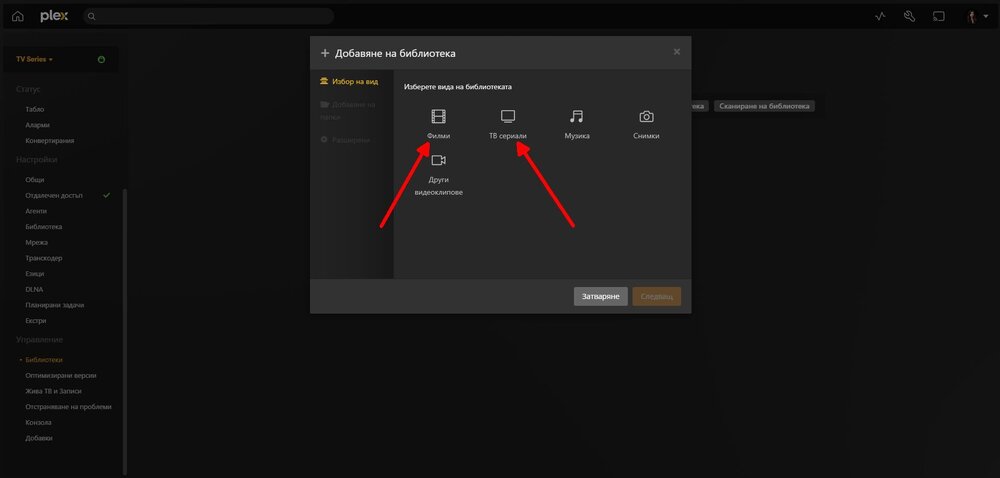
Task: Focus the search field in top bar
Action: coord(209,17)
